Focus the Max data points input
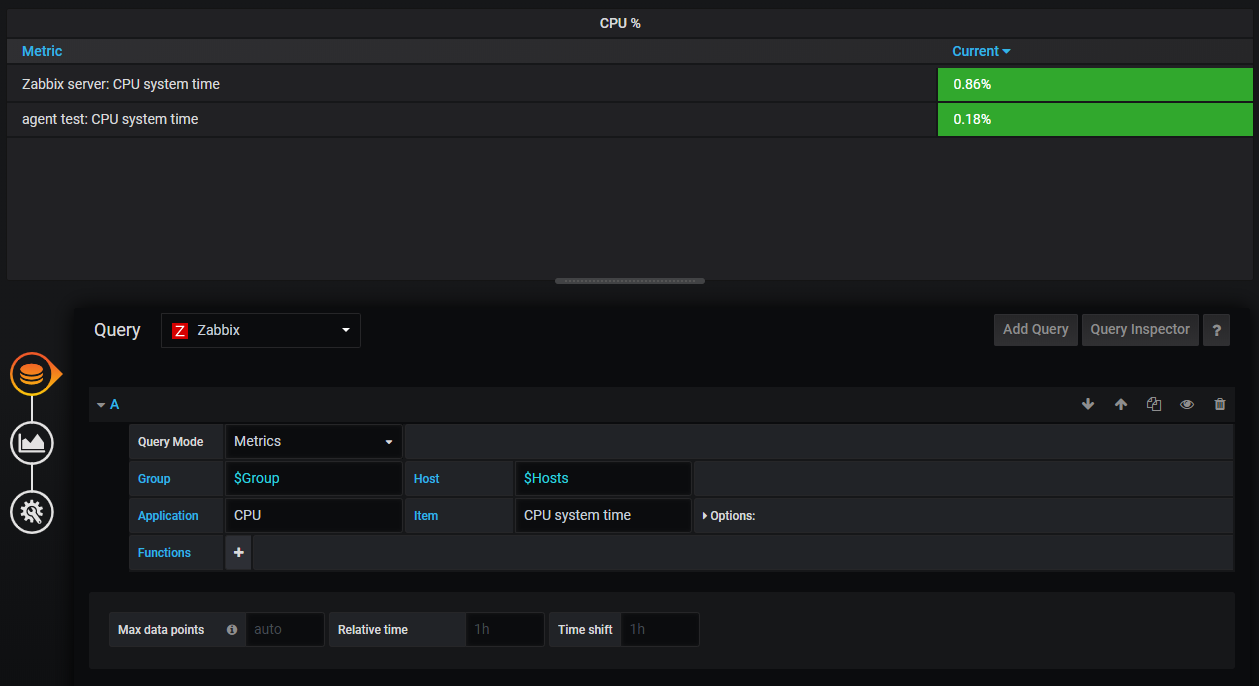Screen dimensions: 1259x686 coord(285,629)
